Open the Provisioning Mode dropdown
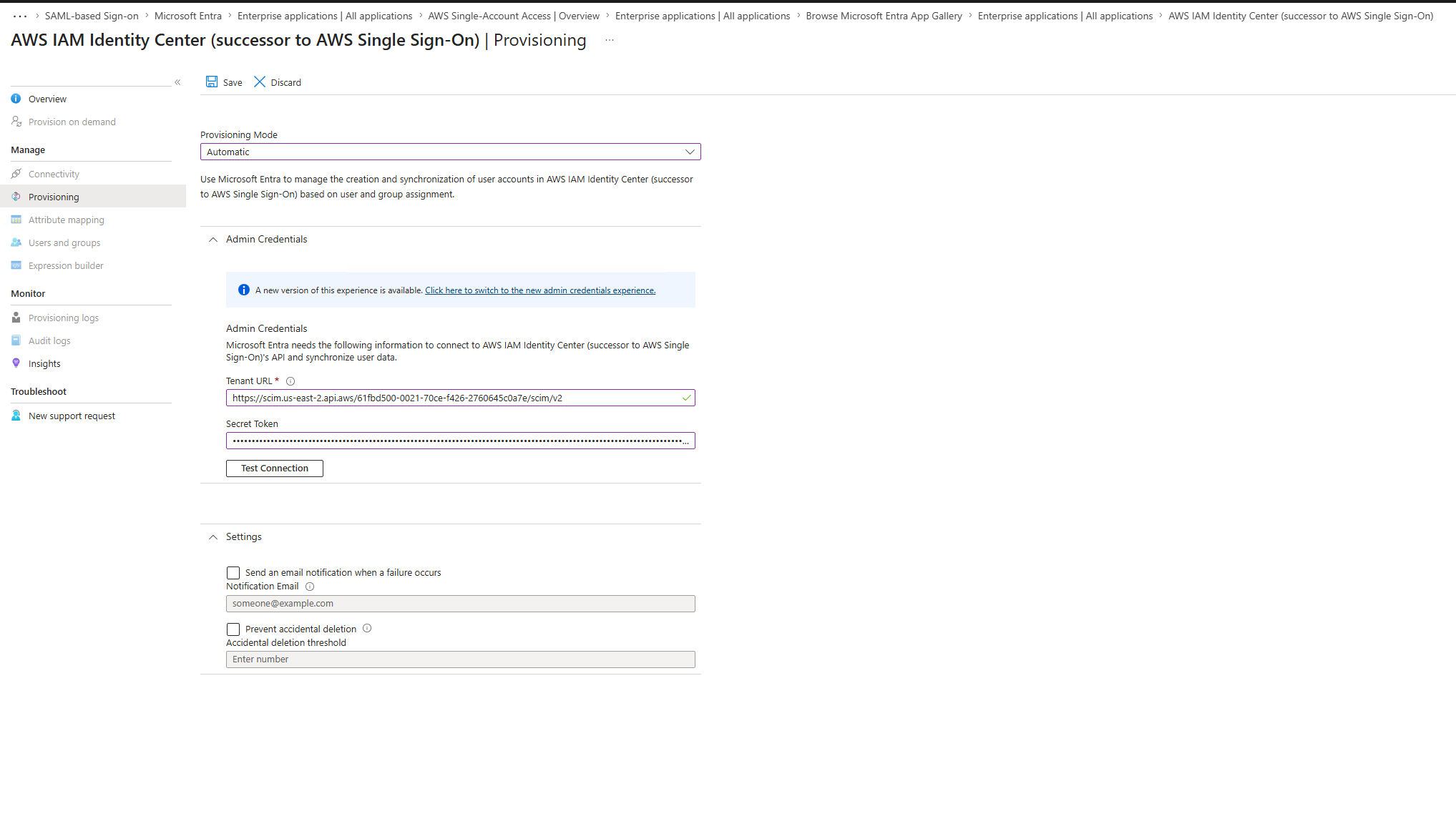This screenshot has width=1456, height=829. coord(451,152)
